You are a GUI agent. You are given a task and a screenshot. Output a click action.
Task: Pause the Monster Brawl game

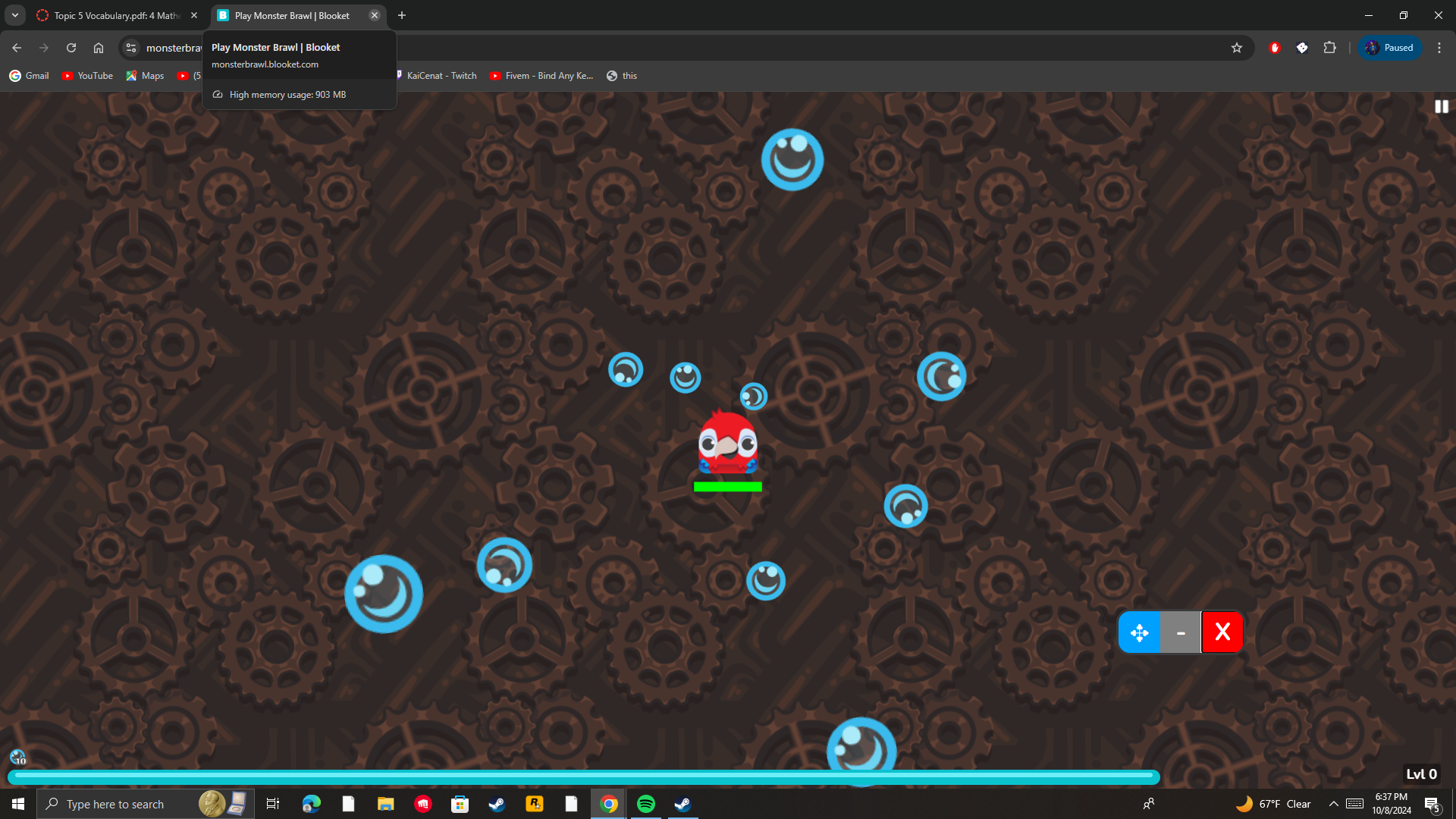coord(1441,107)
